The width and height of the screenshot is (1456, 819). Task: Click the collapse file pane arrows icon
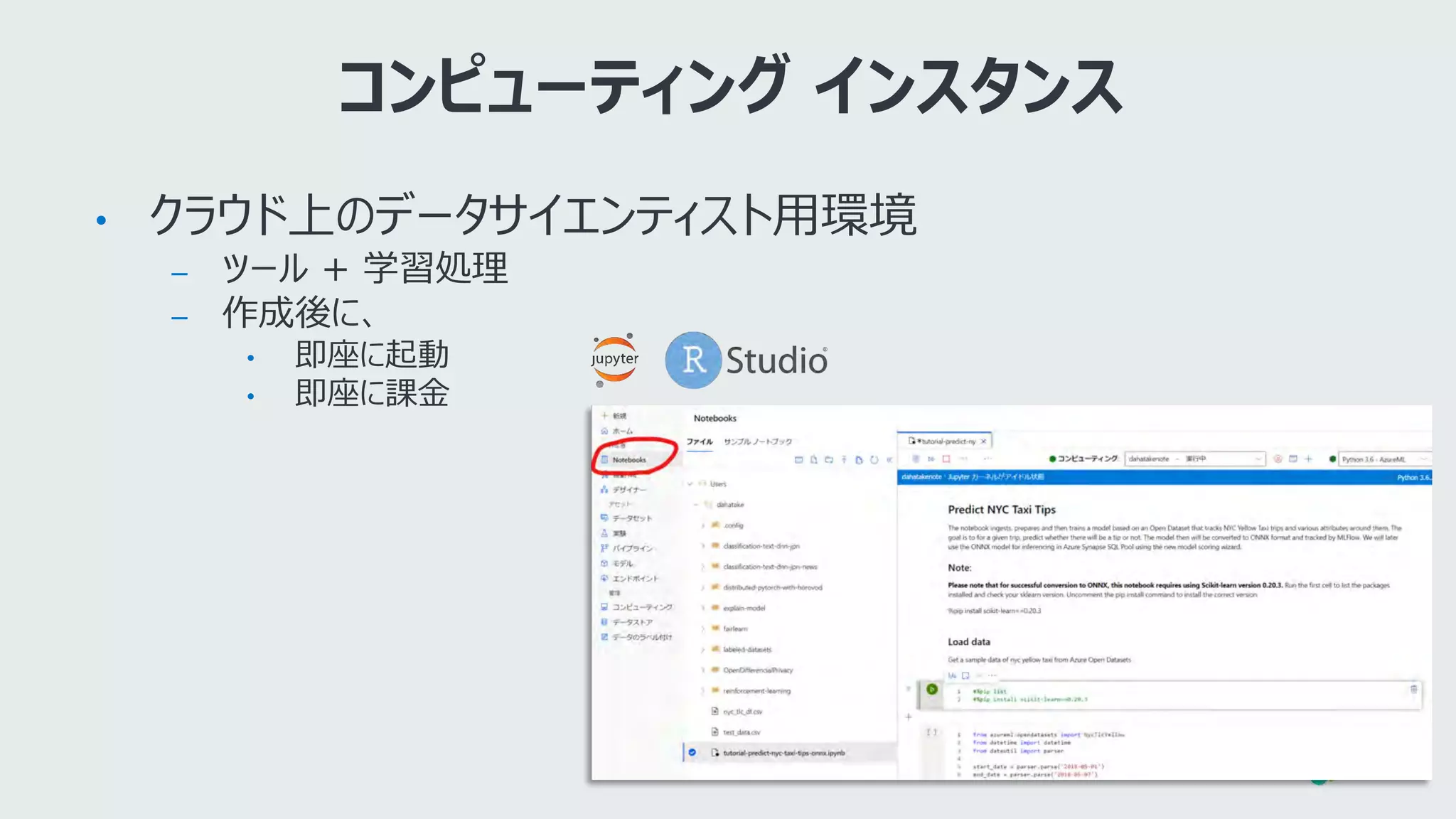[x=889, y=460]
